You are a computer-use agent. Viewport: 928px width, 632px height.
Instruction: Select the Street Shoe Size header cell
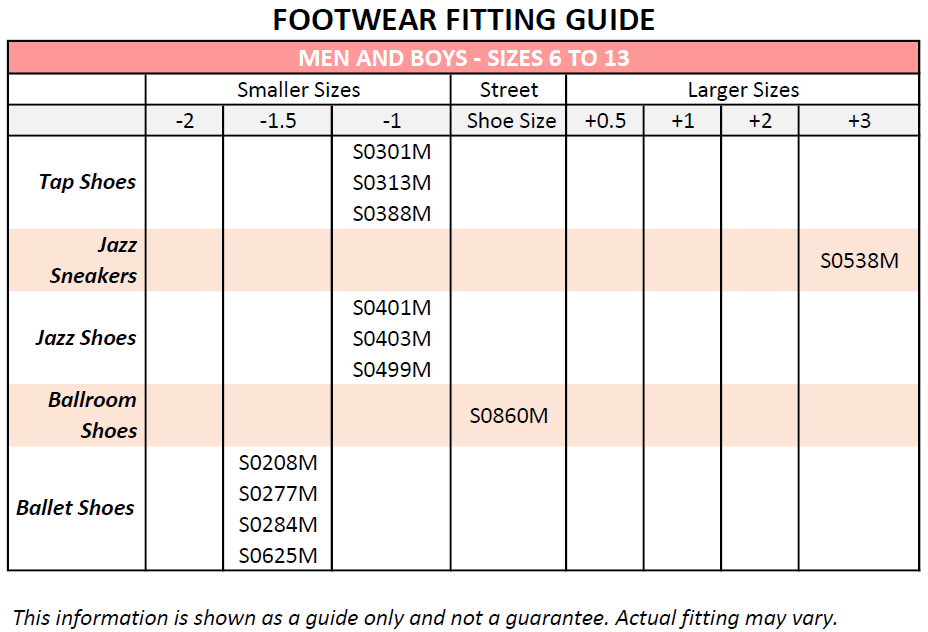coord(508,105)
